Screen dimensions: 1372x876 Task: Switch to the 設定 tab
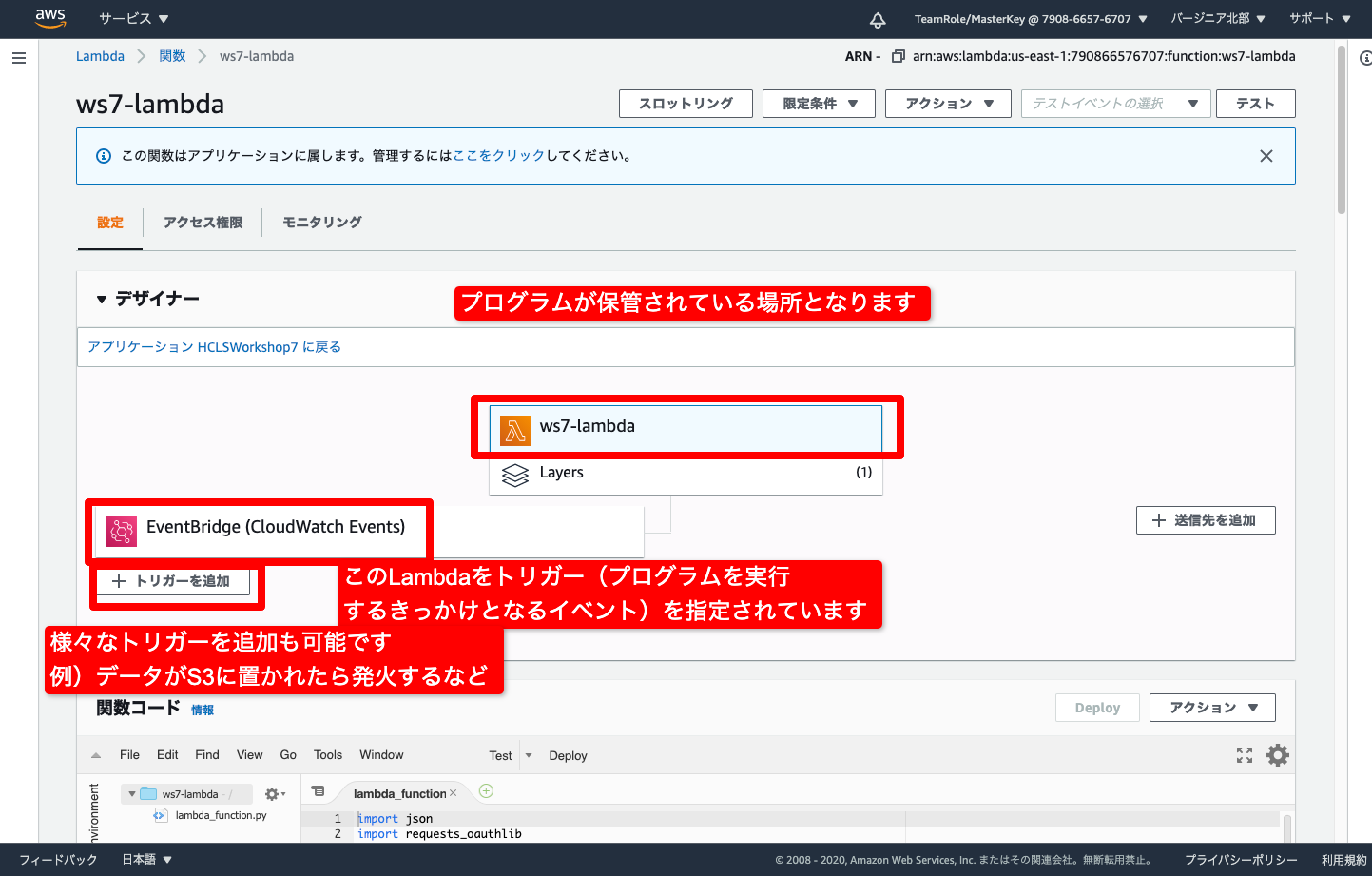pos(110,223)
